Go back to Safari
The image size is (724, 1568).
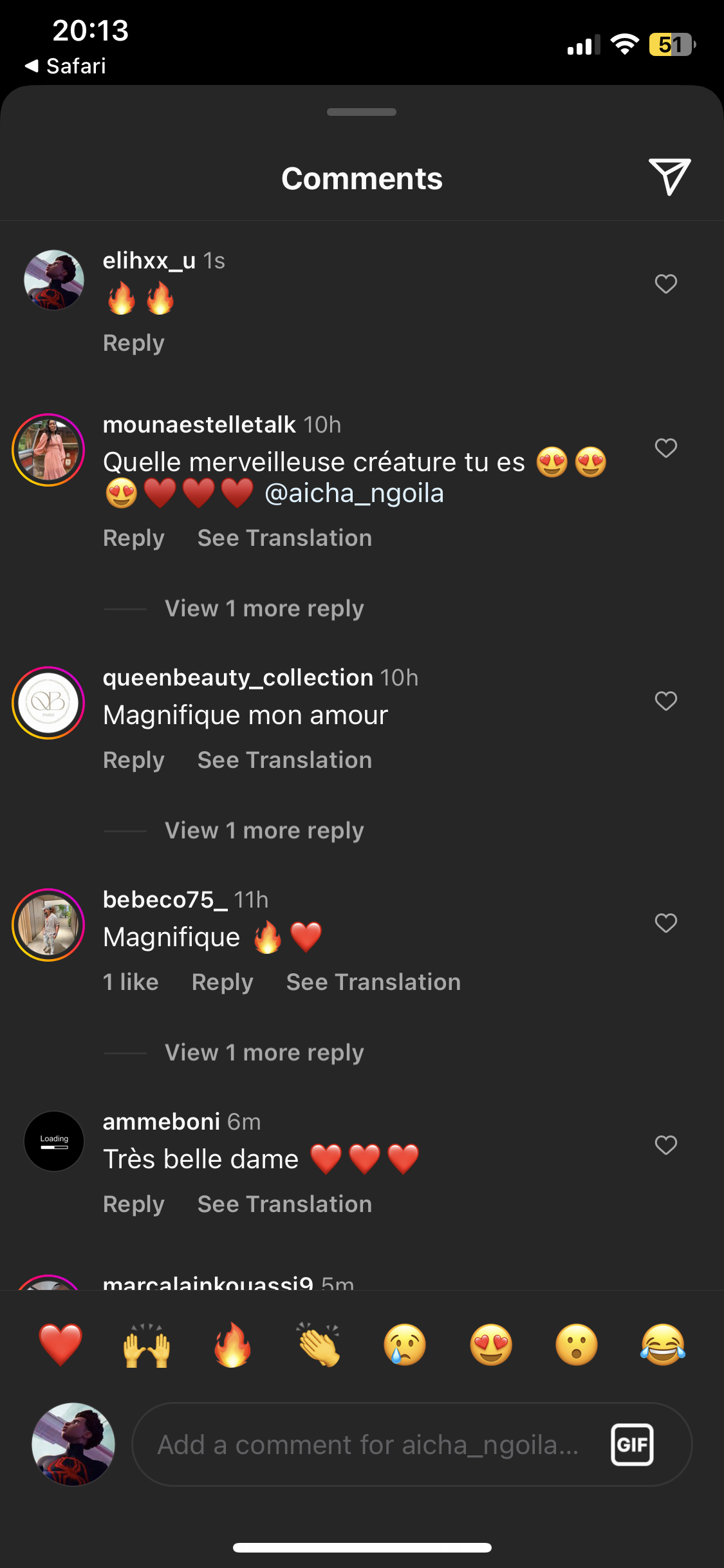(x=66, y=66)
